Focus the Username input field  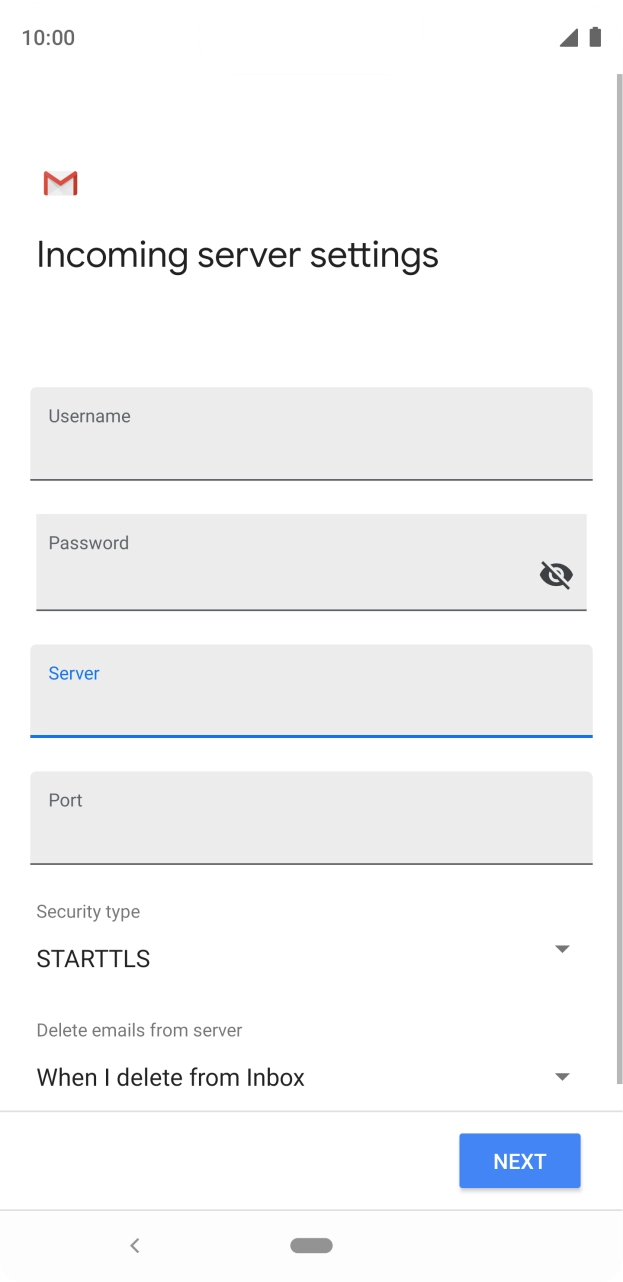(311, 434)
